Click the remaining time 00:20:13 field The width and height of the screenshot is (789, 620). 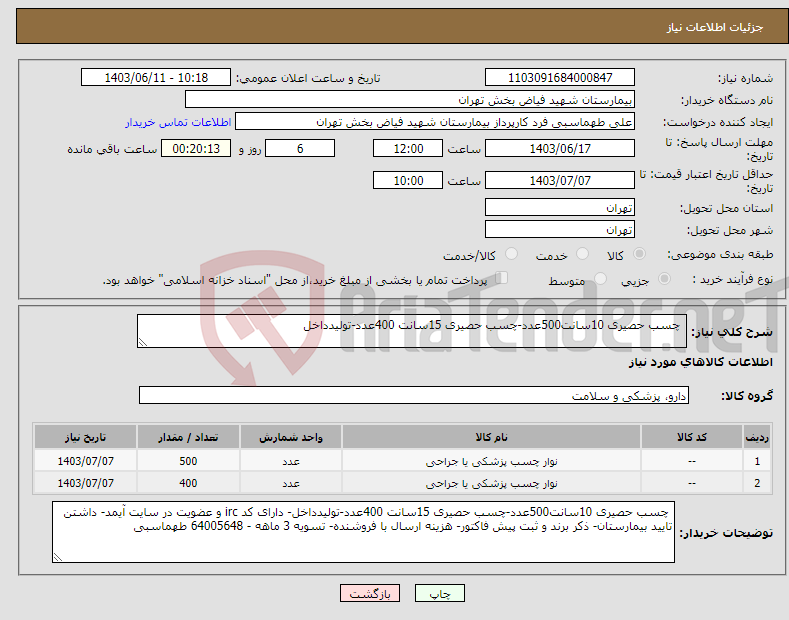tap(196, 148)
